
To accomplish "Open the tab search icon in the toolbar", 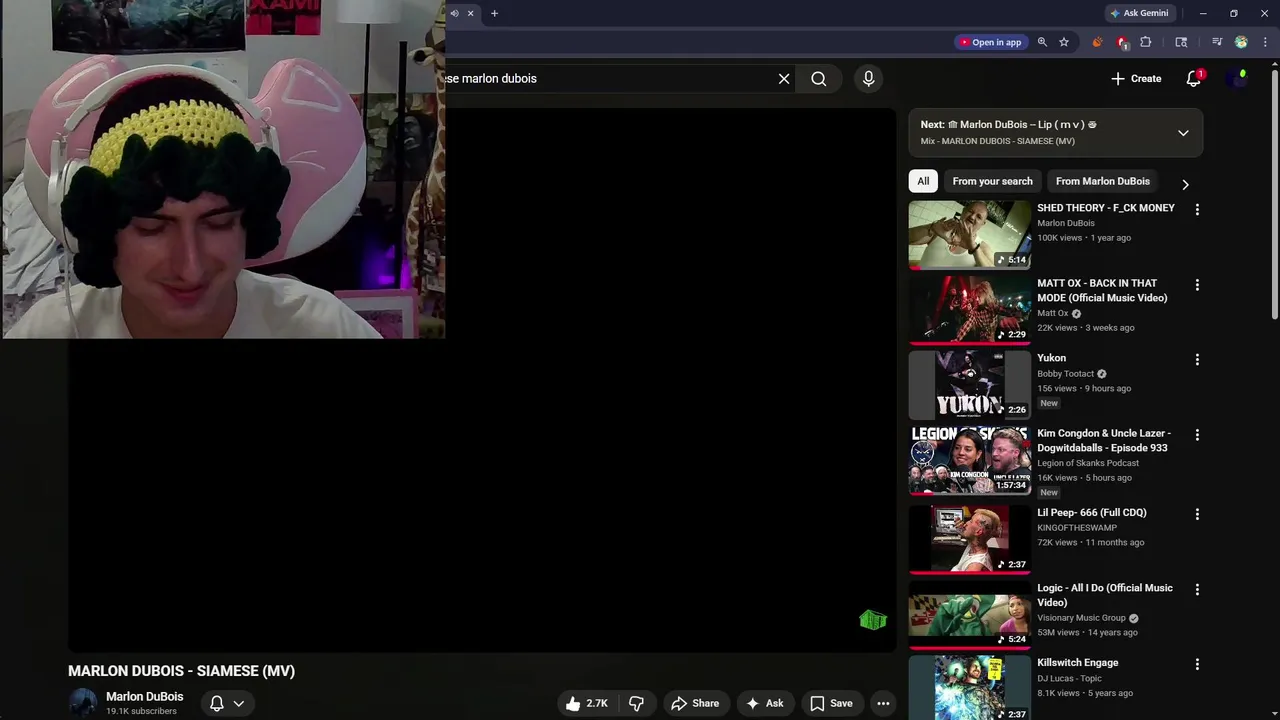I will (1181, 42).
